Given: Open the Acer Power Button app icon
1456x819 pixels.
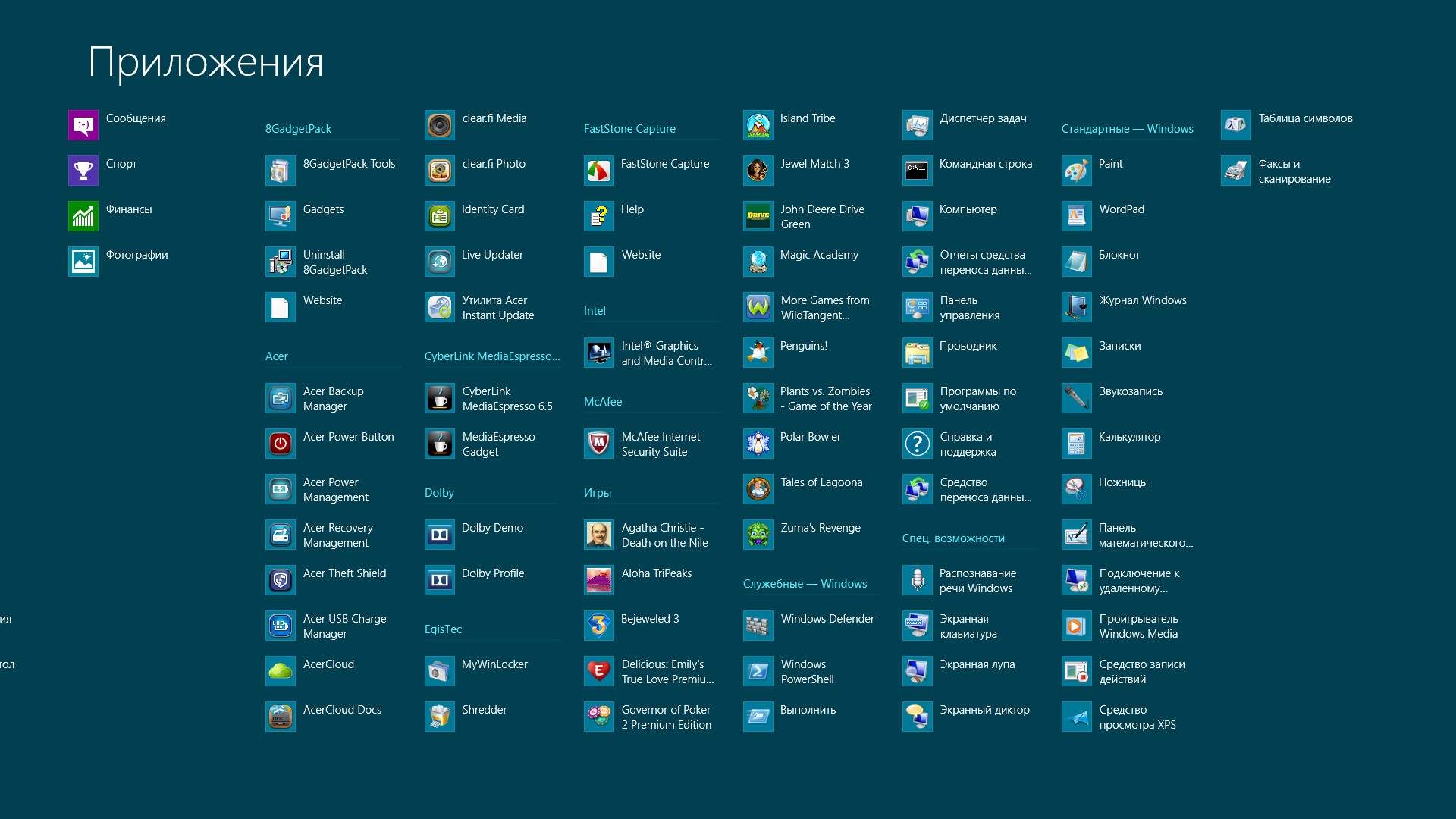Looking at the screenshot, I should [x=281, y=444].
